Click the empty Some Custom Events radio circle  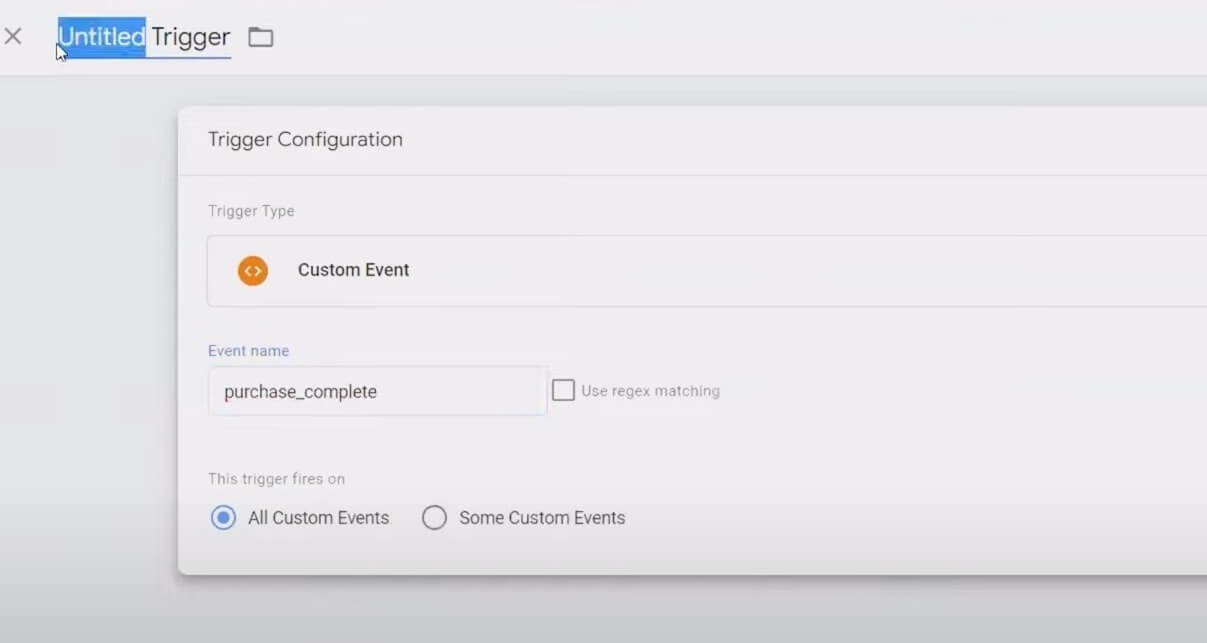click(x=434, y=517)
